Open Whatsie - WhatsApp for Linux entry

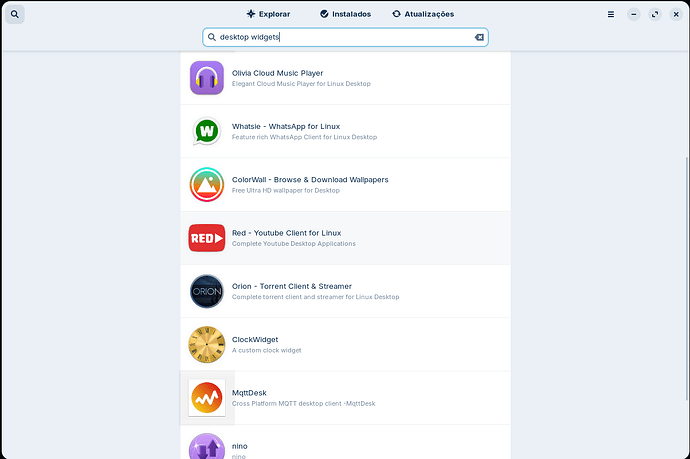[x=286, y=126]
